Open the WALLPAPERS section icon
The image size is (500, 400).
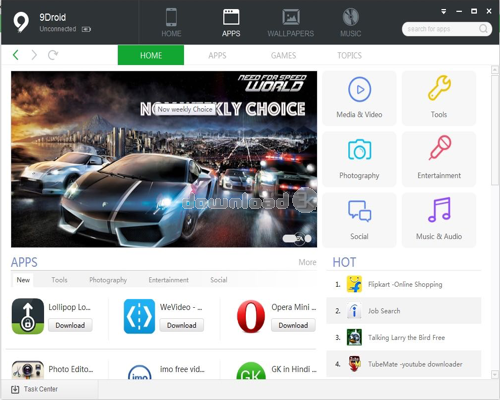(291, 17)
